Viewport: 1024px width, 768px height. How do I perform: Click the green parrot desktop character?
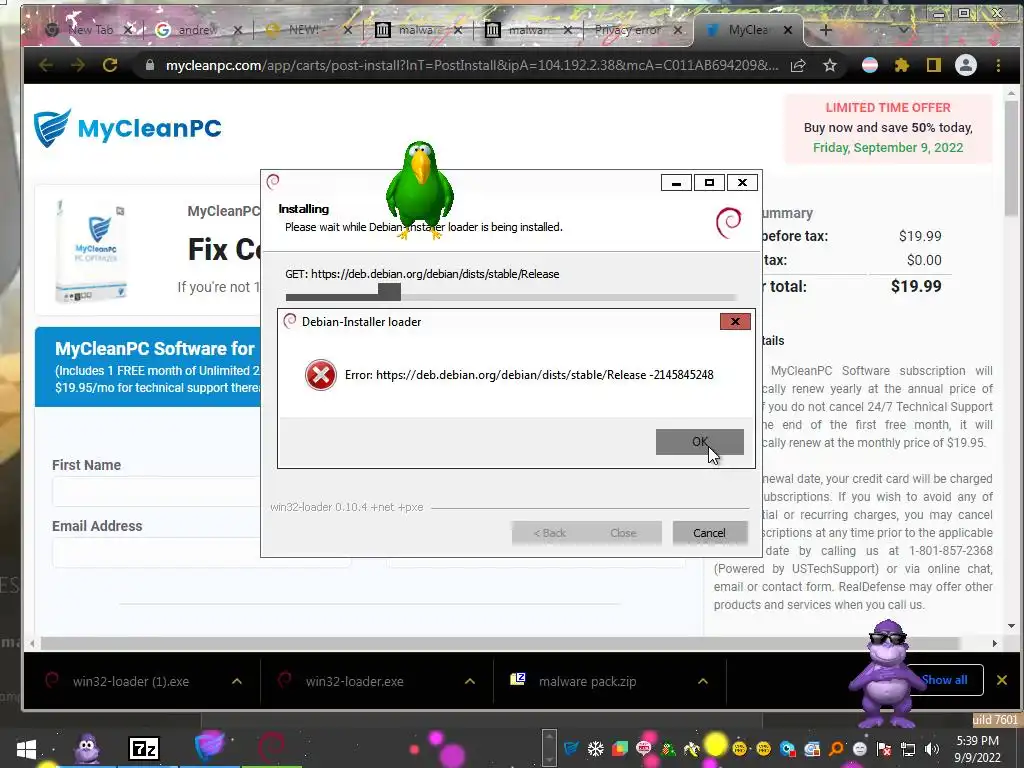(420, 189)
